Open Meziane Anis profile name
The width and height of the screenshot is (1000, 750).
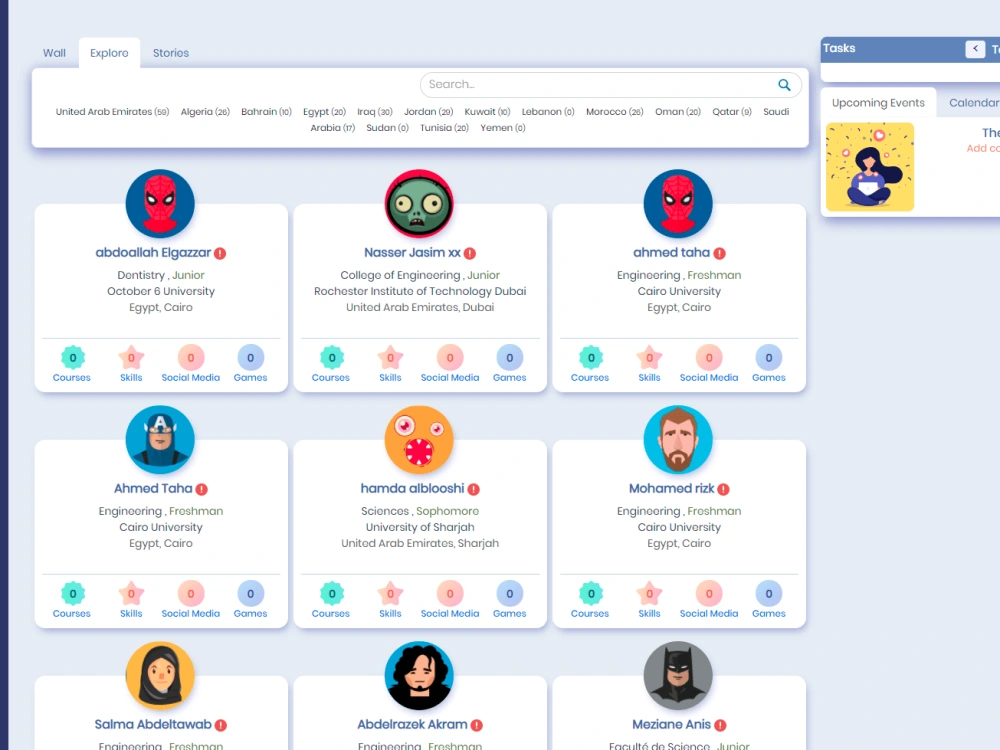point(671,724)
